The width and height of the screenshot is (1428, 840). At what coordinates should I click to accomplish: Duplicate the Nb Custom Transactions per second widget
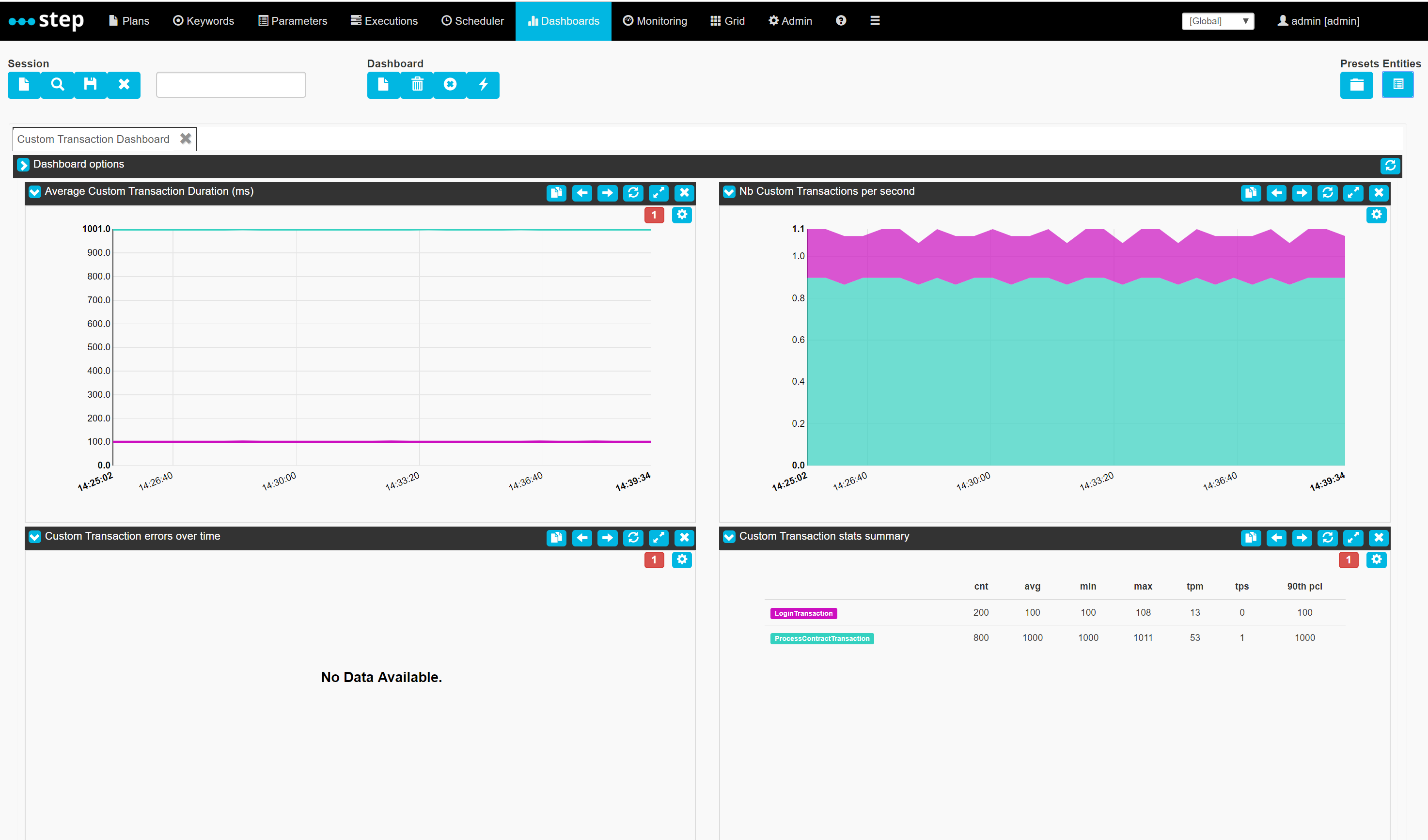click(1251, 193)
